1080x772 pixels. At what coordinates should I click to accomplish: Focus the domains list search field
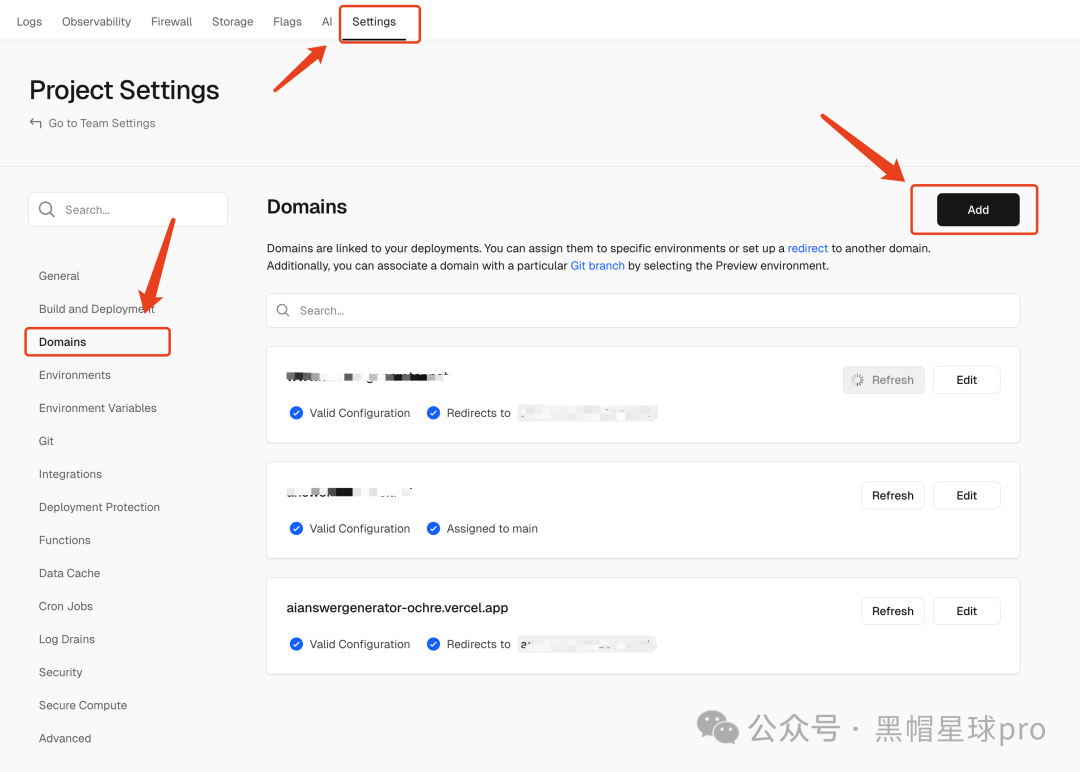tap(643, 311)
